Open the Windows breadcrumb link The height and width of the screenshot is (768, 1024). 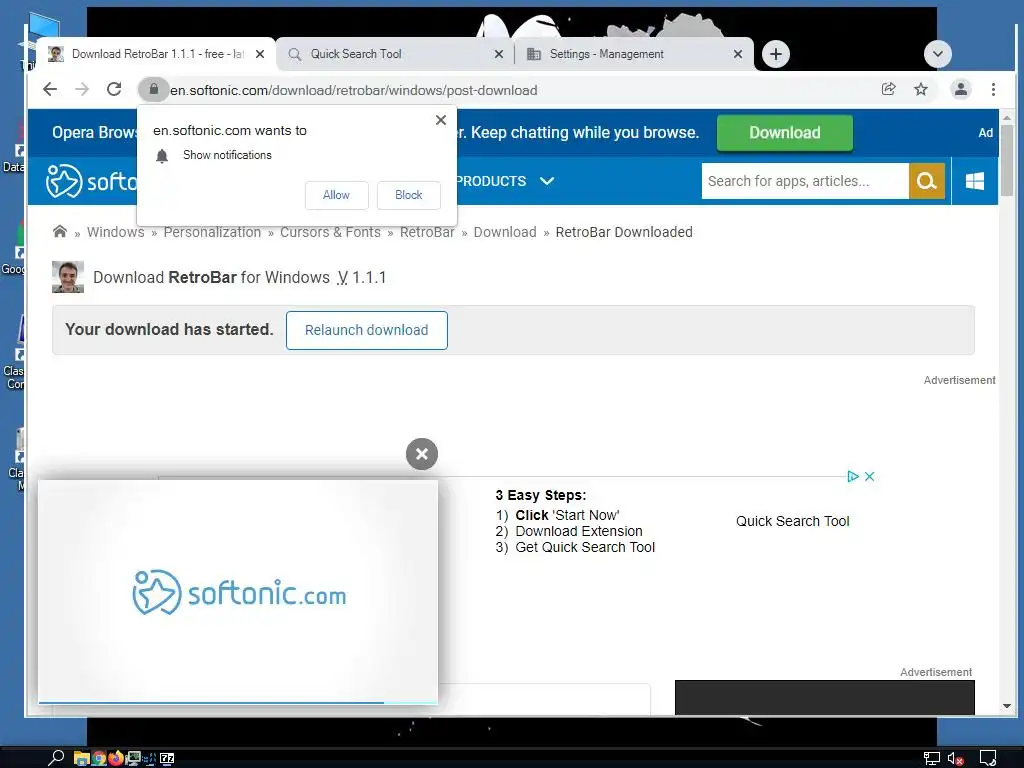(x=116, y=232)
